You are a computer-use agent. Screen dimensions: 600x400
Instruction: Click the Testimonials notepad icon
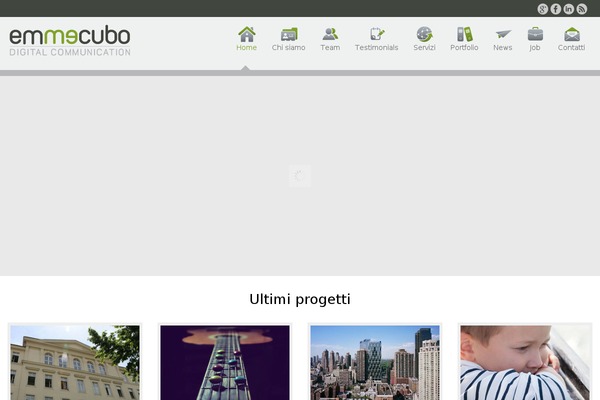click(x=377, y=34)
